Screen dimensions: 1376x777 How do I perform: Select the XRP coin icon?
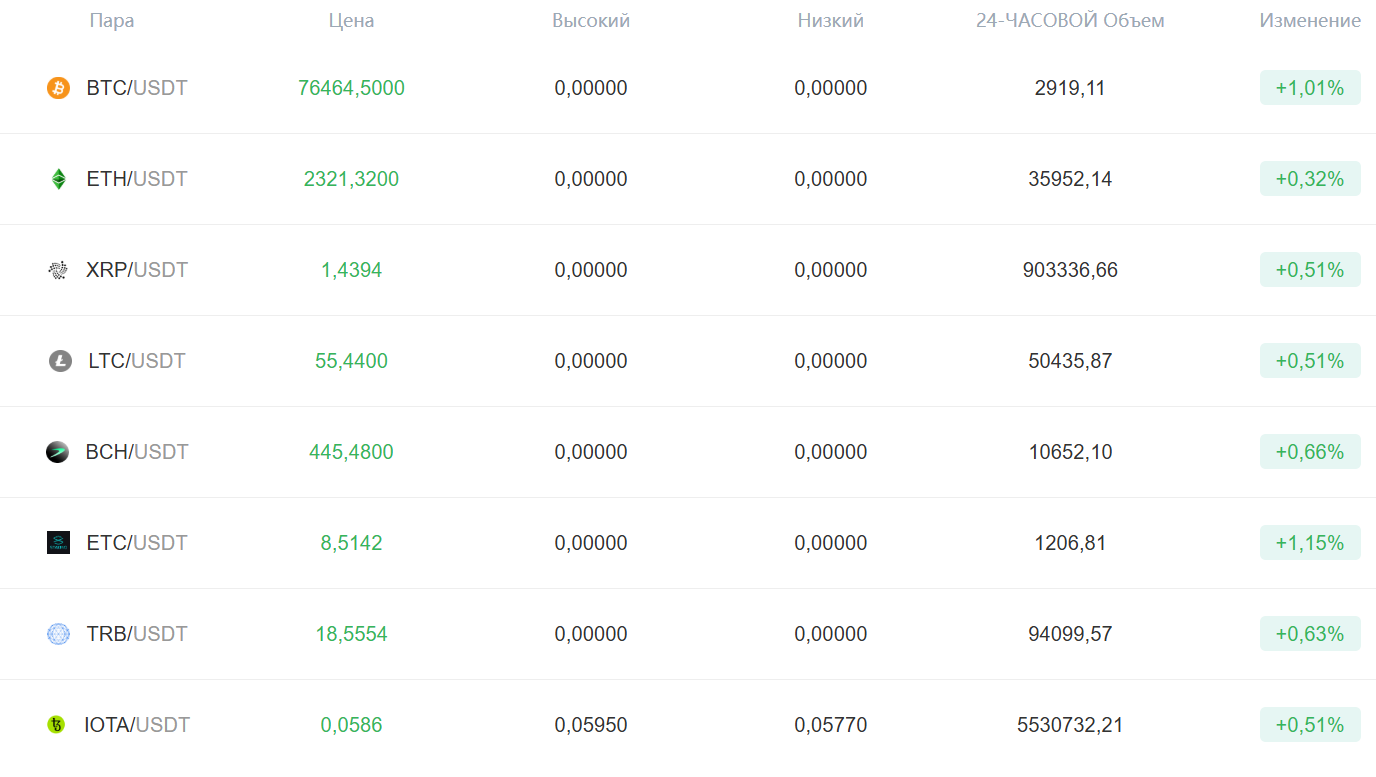(x=59, y=270)
